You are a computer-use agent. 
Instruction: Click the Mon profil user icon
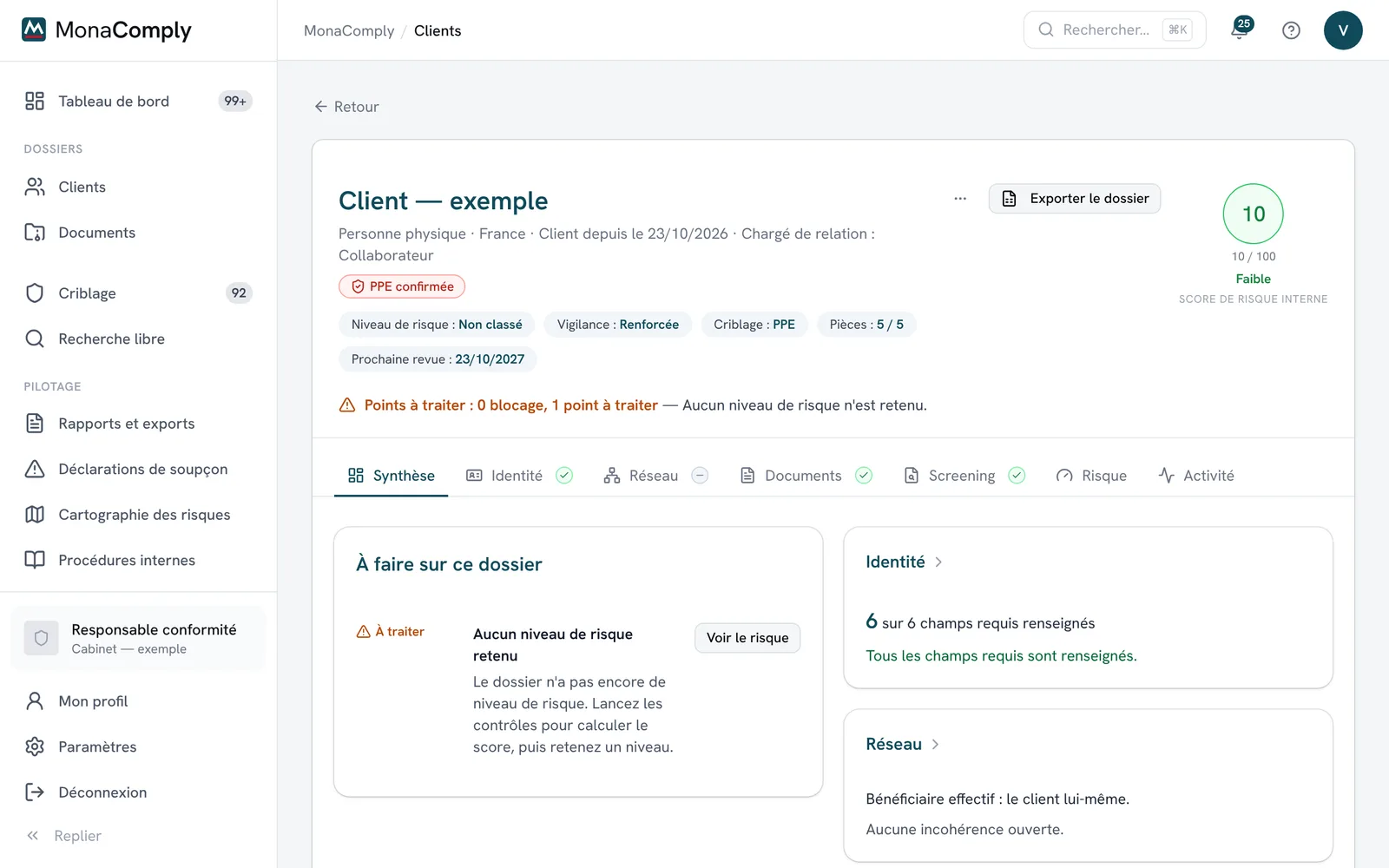point(35,701)
